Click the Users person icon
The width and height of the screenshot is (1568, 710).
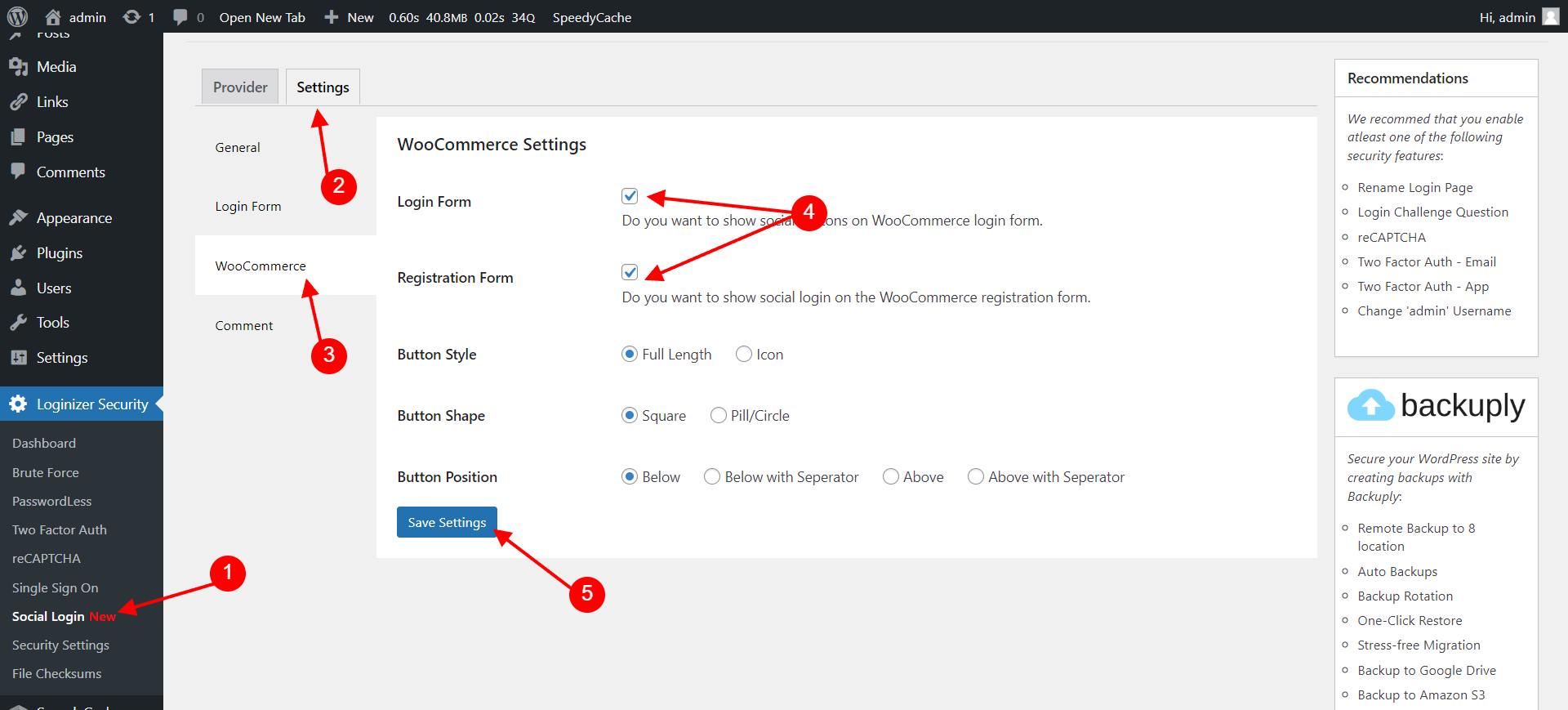click(x=18, y=288)
